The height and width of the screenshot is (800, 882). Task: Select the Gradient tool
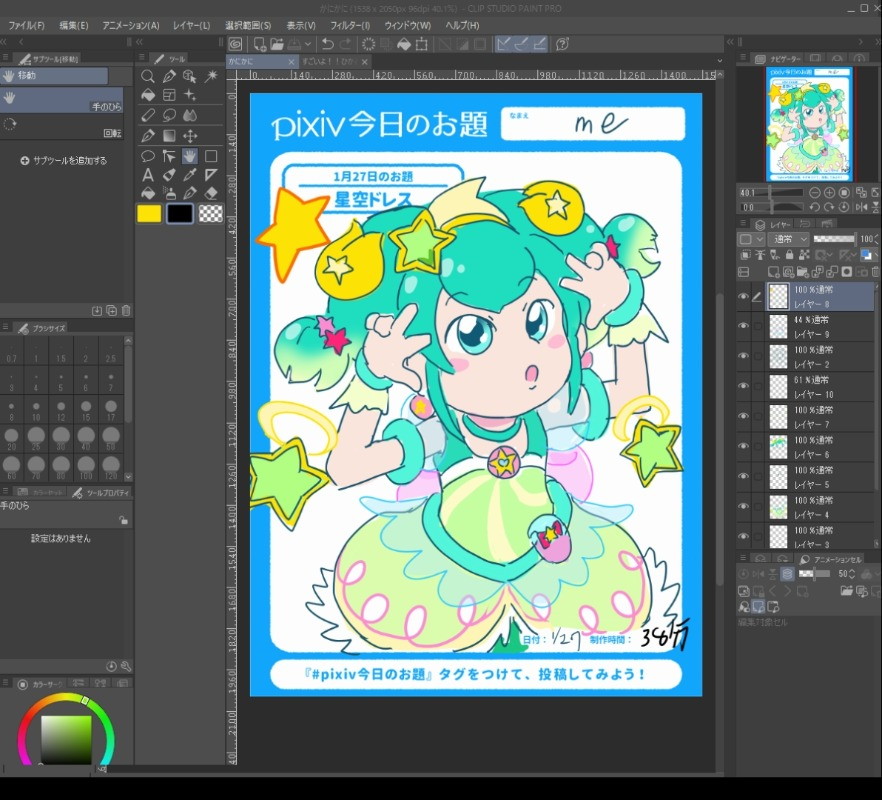(x=169, y=135)
